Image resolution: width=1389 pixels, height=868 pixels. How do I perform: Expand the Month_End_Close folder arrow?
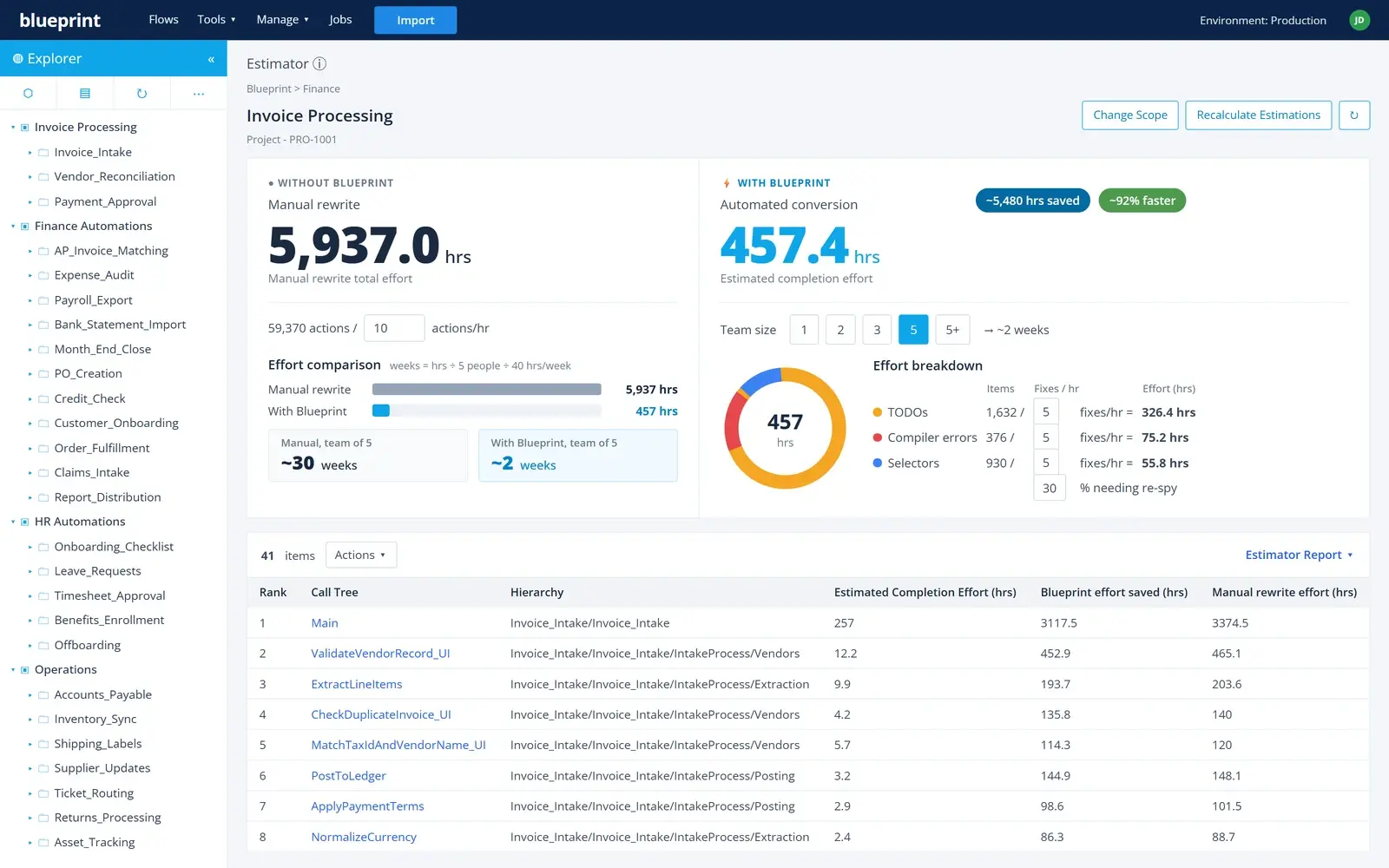click(x=30, y=350)
